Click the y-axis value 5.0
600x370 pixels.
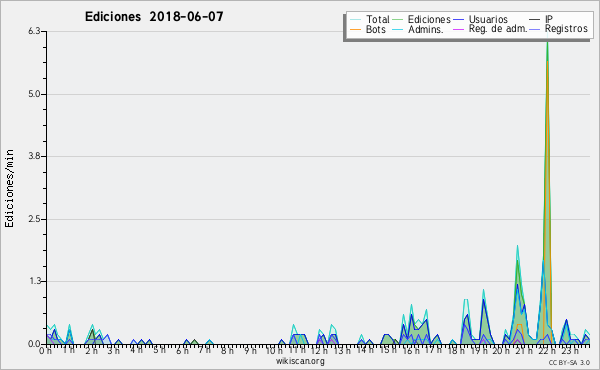tap(34, 94)
